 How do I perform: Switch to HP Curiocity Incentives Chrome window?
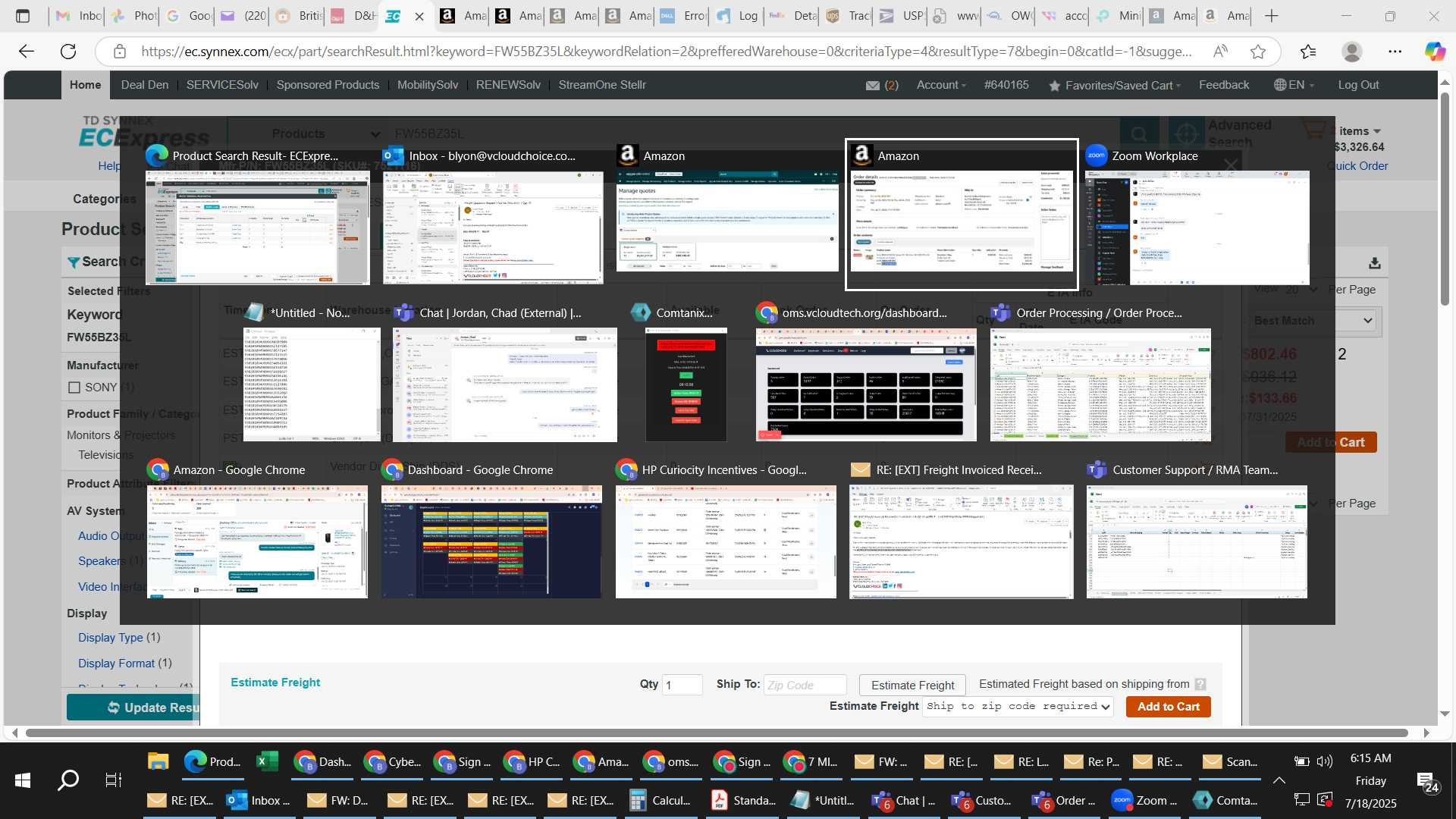726,541
